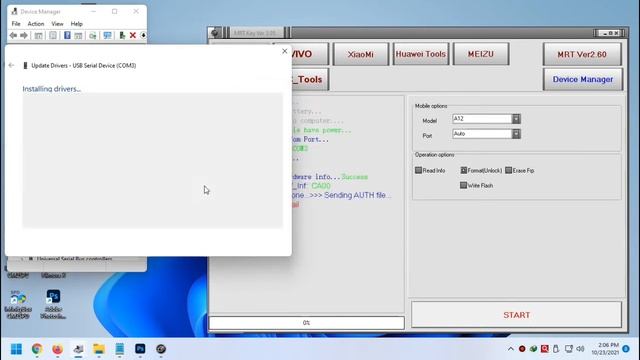Click the round dark MRT taskbar icon
The image size is (640, 360).
161,349
